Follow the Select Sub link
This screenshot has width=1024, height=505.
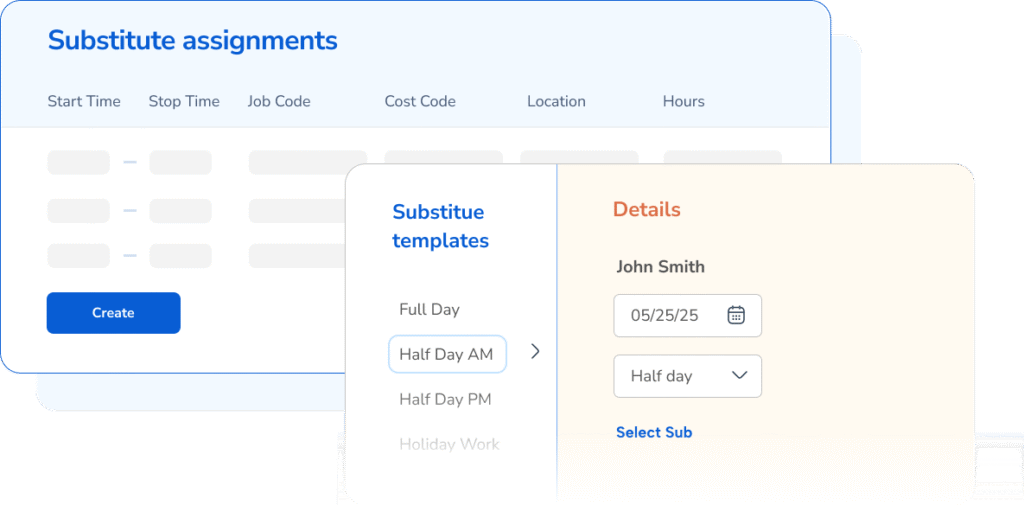(x=654, y=432)
